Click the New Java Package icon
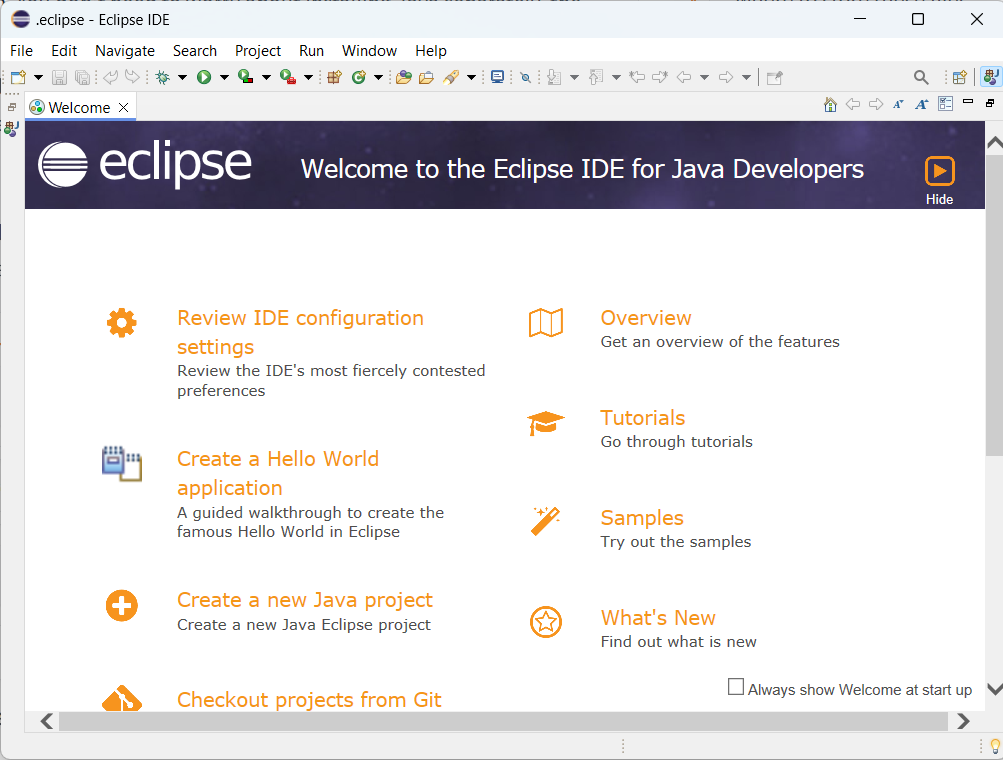Image resolution: width=1003 pixels, height=760 pixels. point(334,77)
